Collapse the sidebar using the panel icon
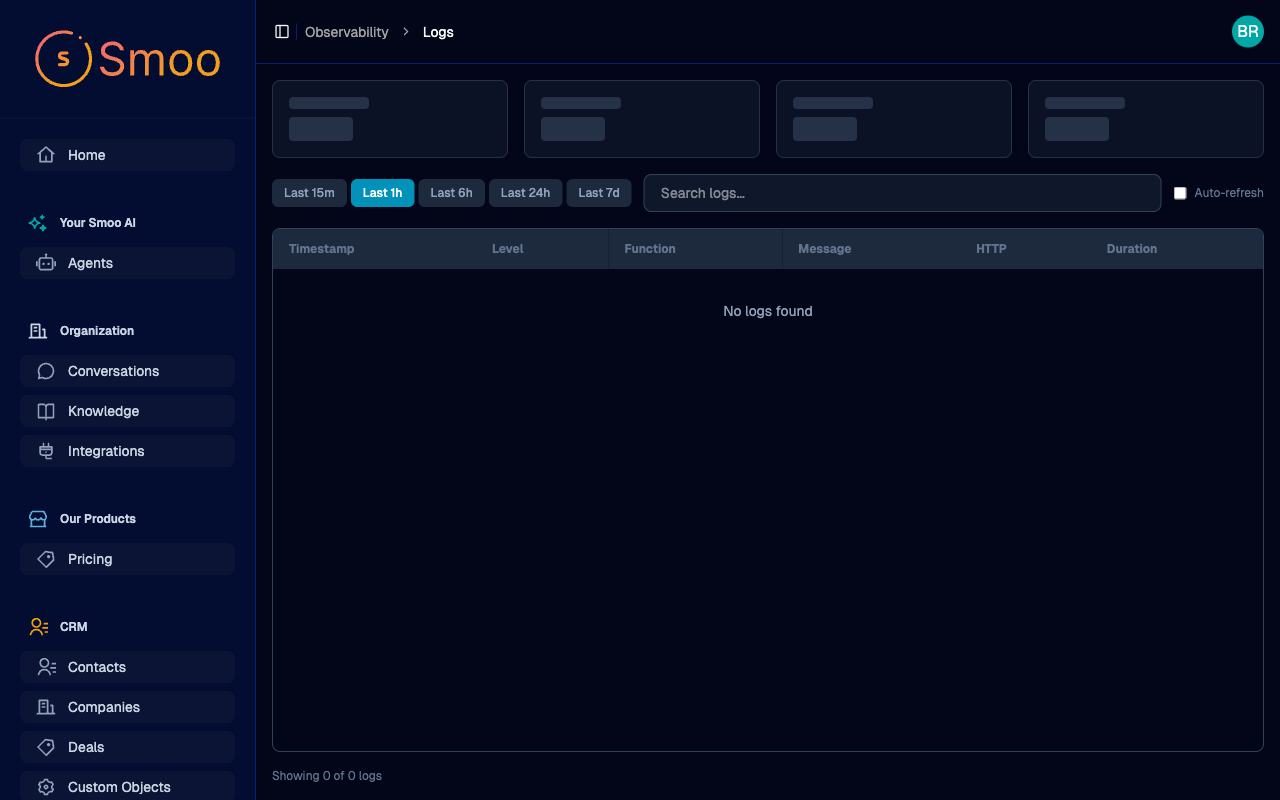Image resolution: width=1280 pixels, height=800 pixels. [282, 31]
